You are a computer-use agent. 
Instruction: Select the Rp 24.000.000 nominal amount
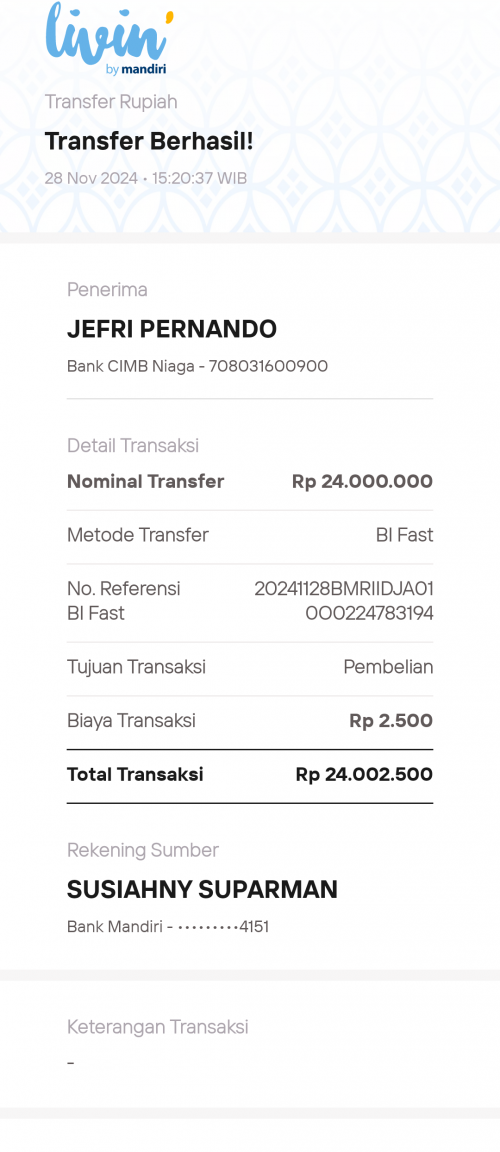tap(363, 482)
